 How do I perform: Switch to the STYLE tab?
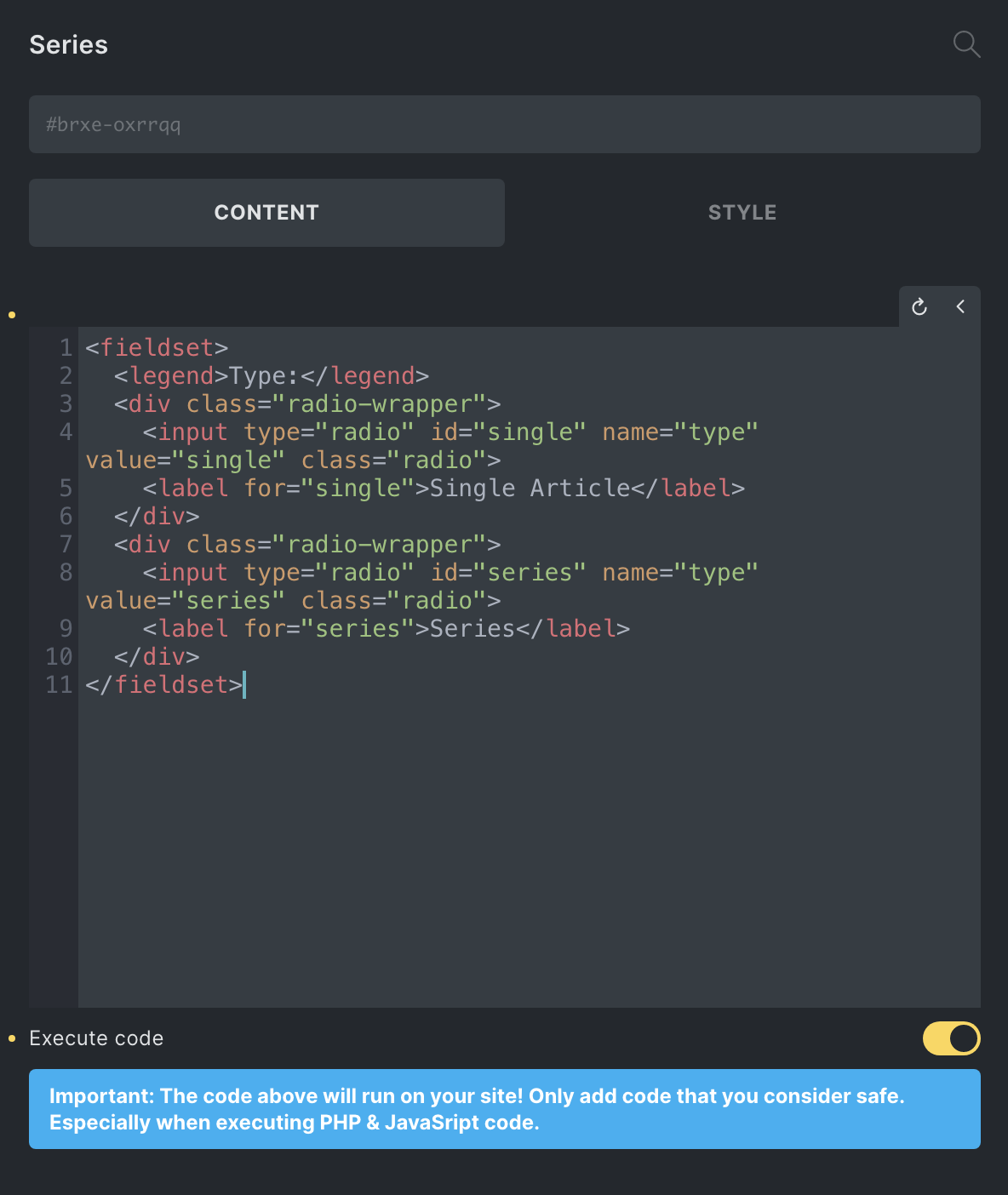pyautogui.click(x=742, y=212)
